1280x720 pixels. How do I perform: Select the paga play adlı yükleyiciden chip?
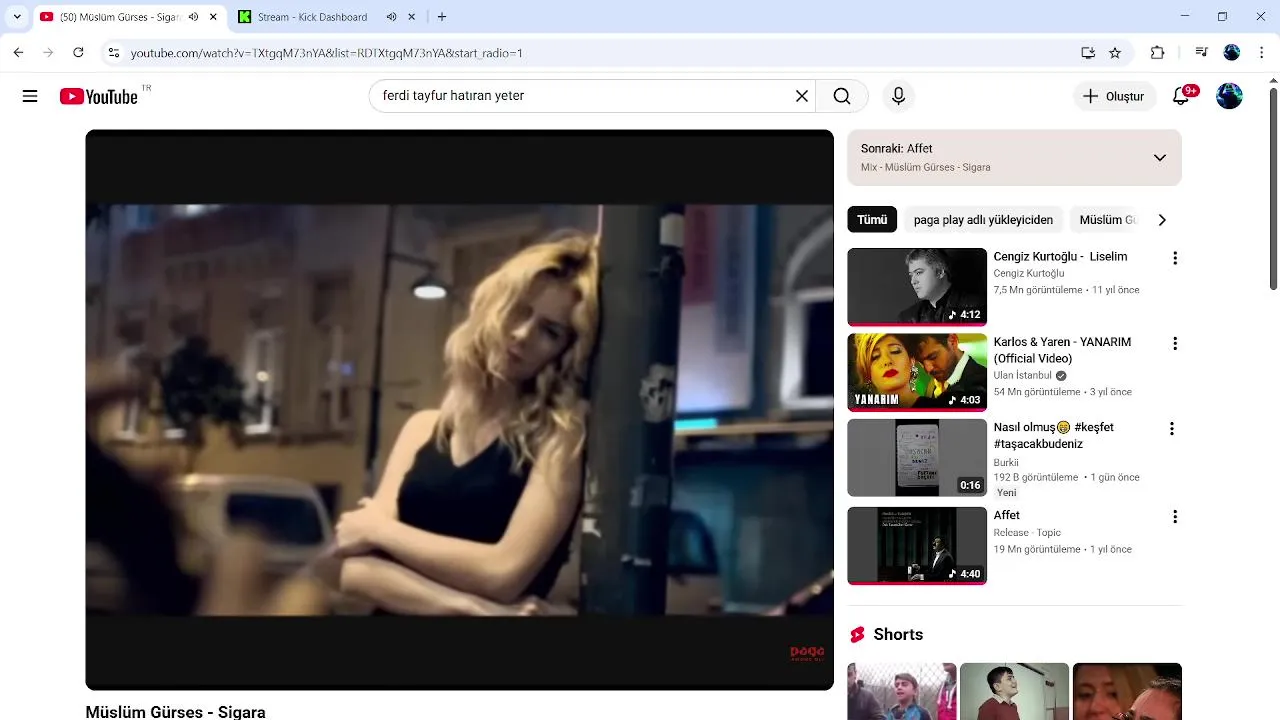(x=983, y=220)
